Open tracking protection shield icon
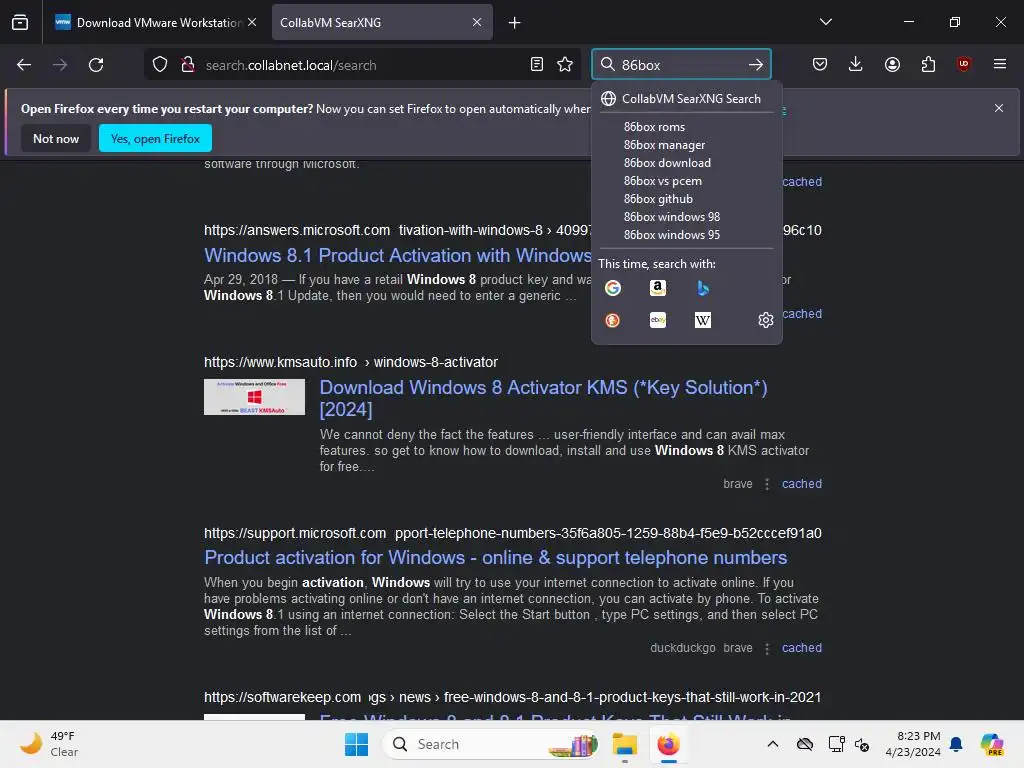The height and width of the screenshot is (768, 1024). coord(160,65)
